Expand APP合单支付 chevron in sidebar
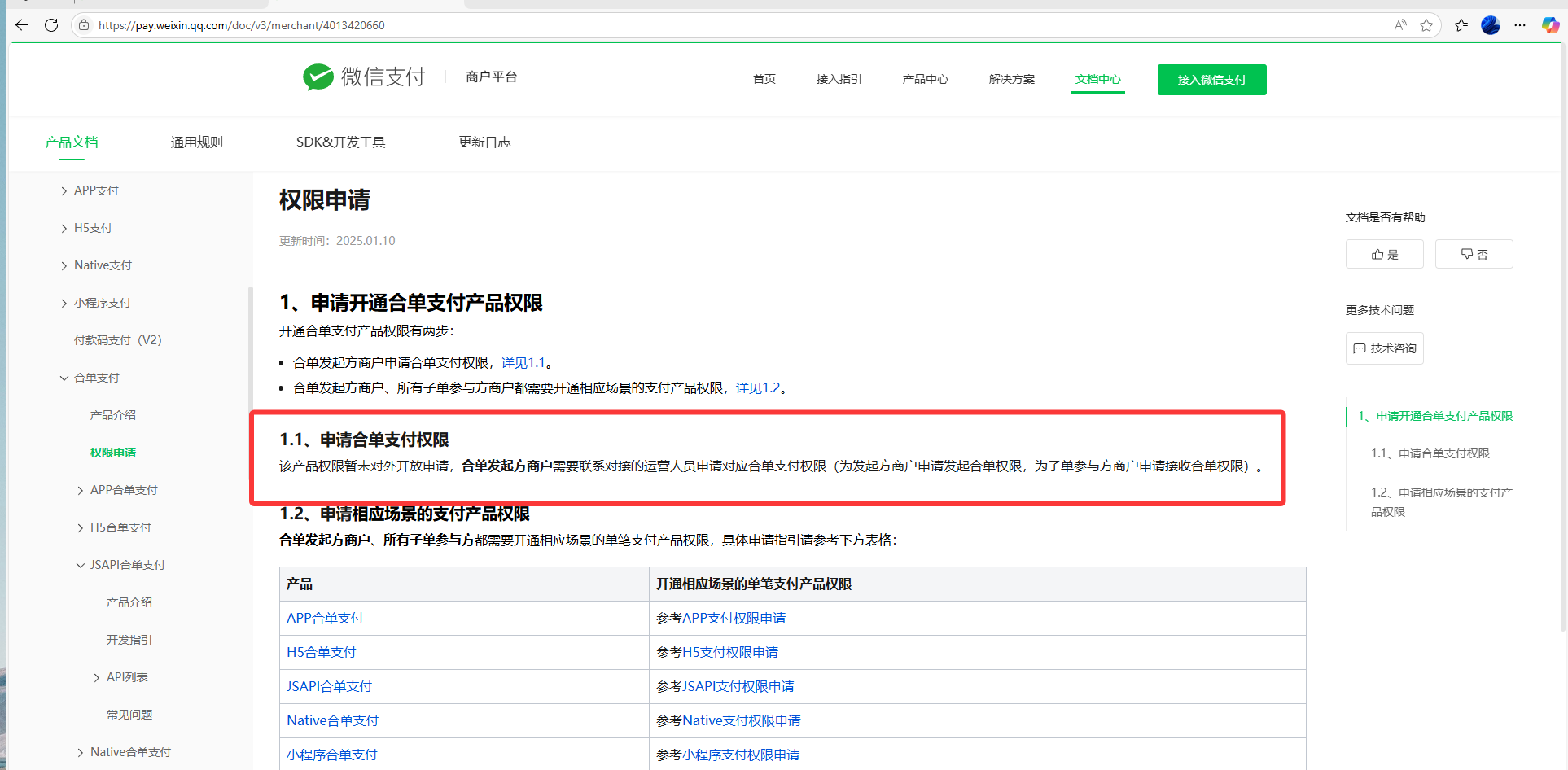Screen dimensions: 1568x770 [x=81, y=490]
